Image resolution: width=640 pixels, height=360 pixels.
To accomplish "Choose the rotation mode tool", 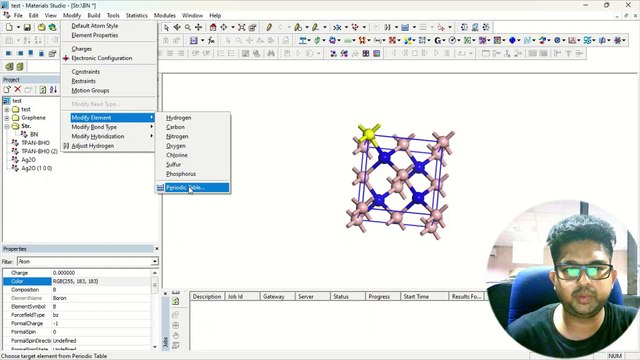I will coord(177,27).
